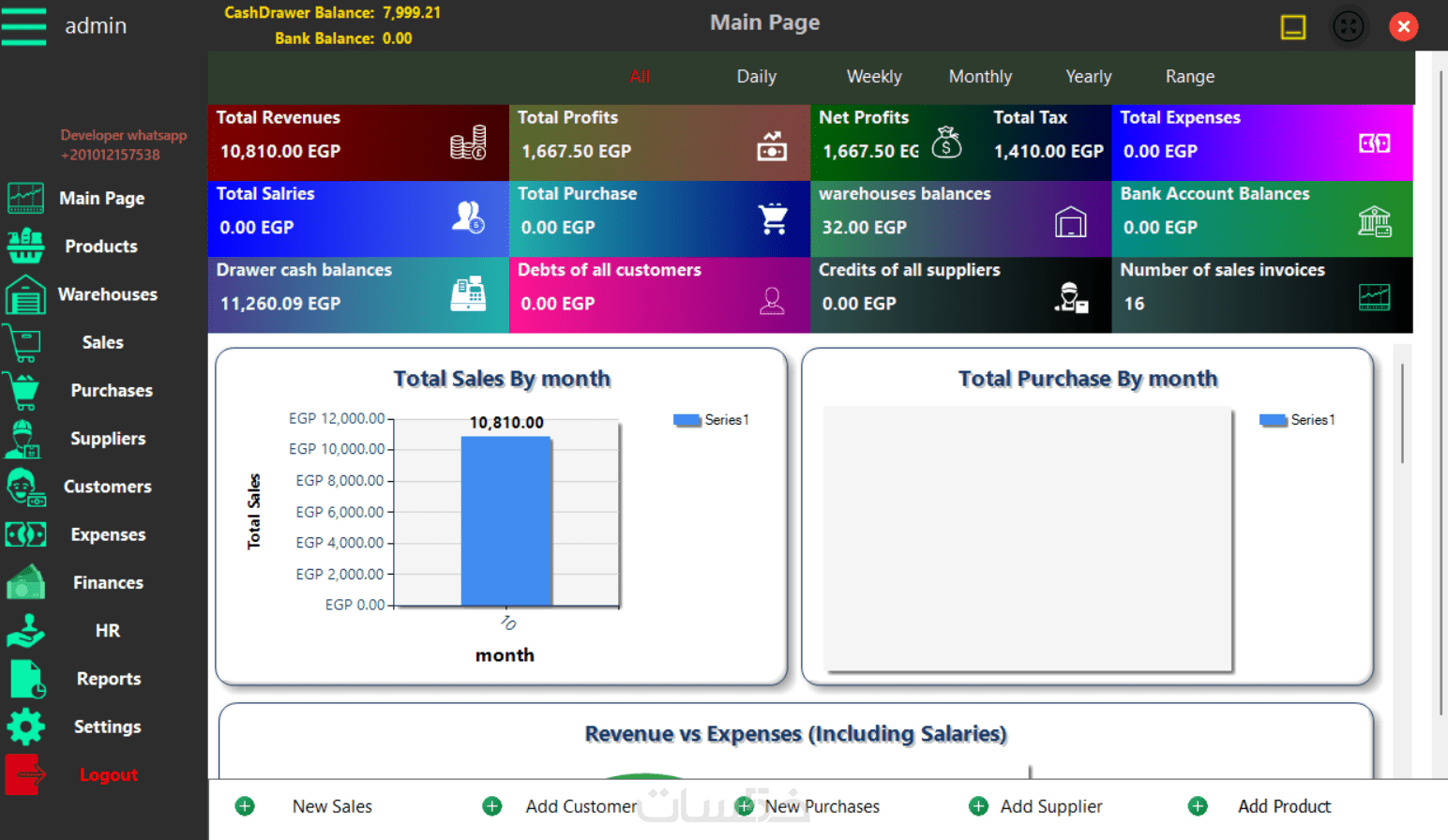
Task: Click the bank icon on Bank Account Balances
Action: point(1375,221)
